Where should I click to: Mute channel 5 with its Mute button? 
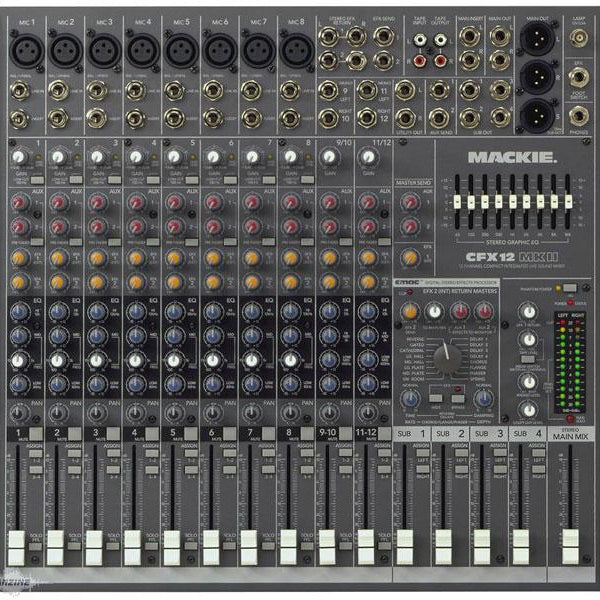pos(191,434)
